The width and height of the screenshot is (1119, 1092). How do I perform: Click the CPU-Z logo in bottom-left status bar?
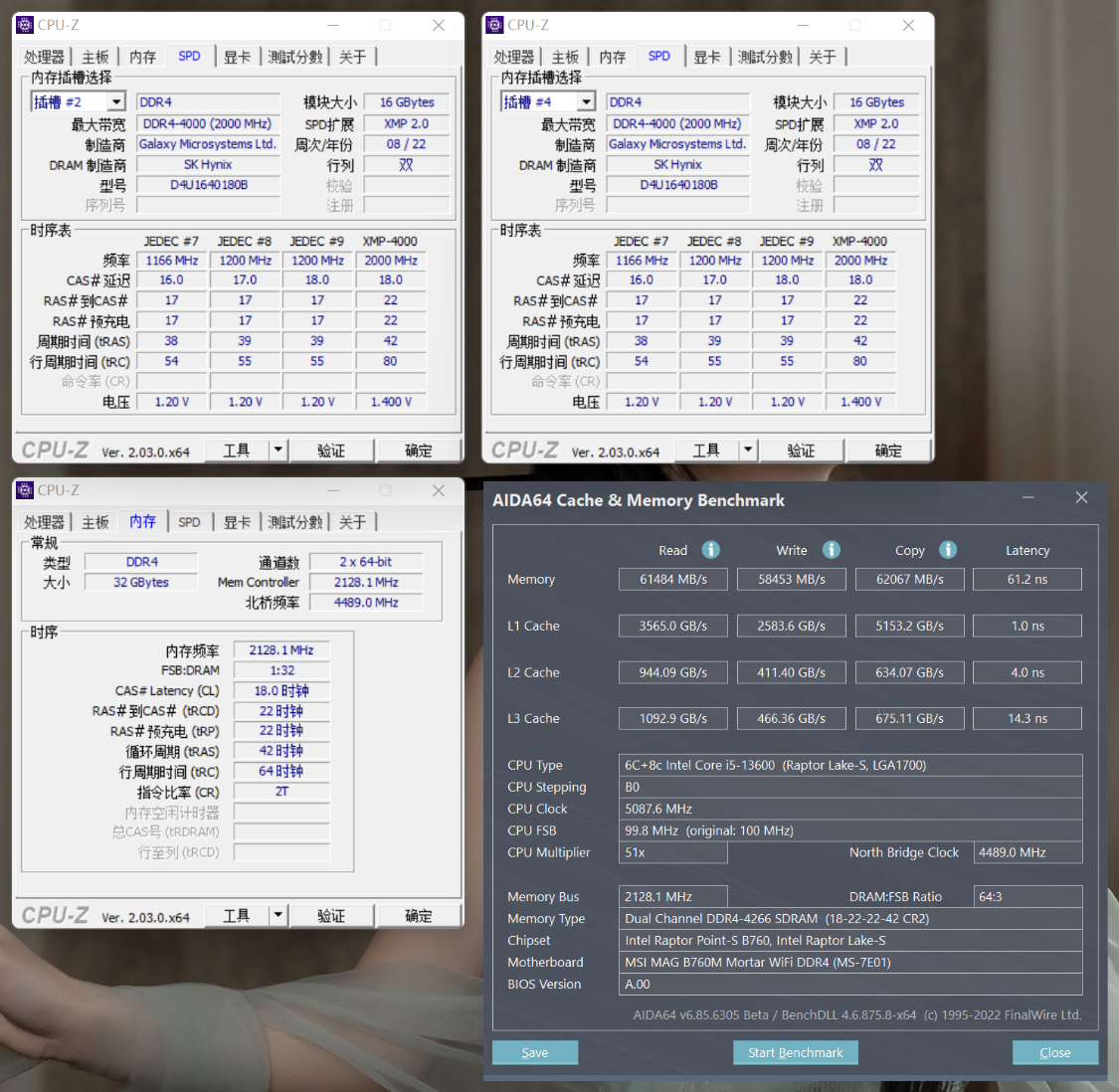(x=54, y=915)
